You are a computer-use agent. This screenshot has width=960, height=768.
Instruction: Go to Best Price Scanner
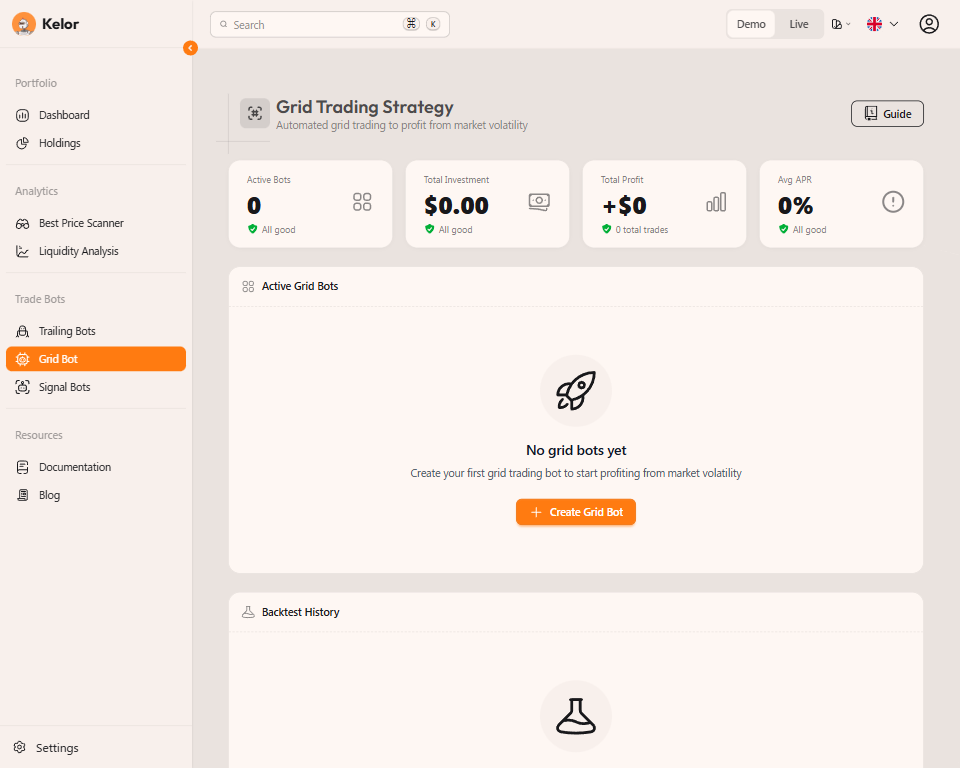click(x=81, y=223)
